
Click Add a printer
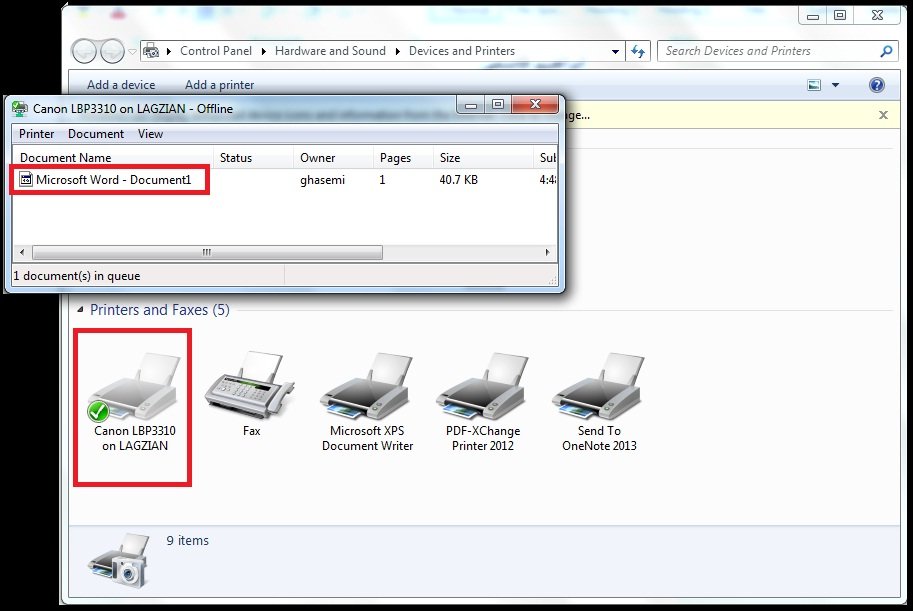[x=220, y=85]
